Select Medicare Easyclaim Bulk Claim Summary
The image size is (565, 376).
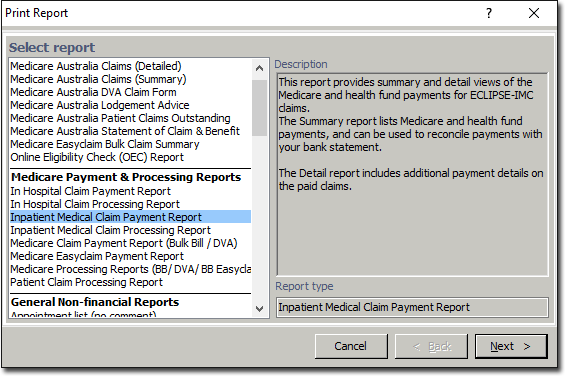(105, 144)
